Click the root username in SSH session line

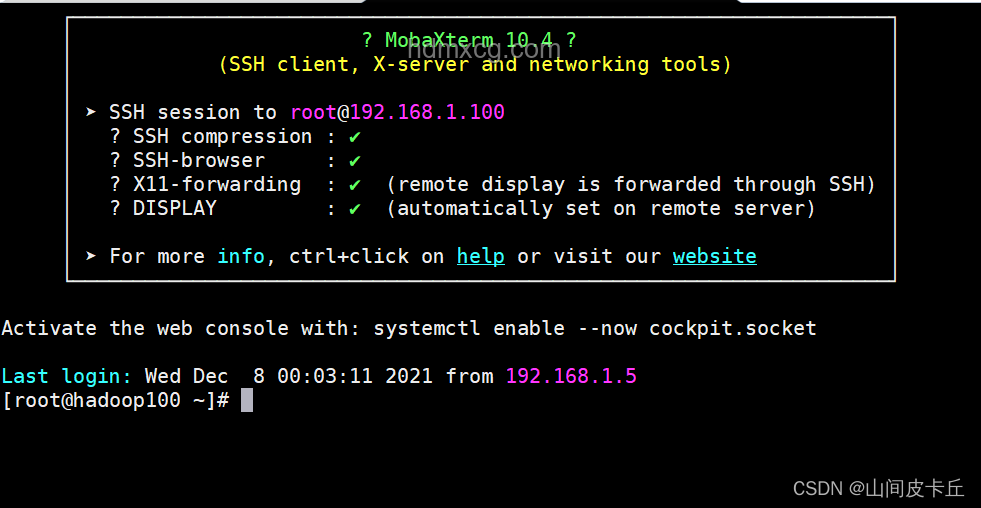click(x=314, y=113)
